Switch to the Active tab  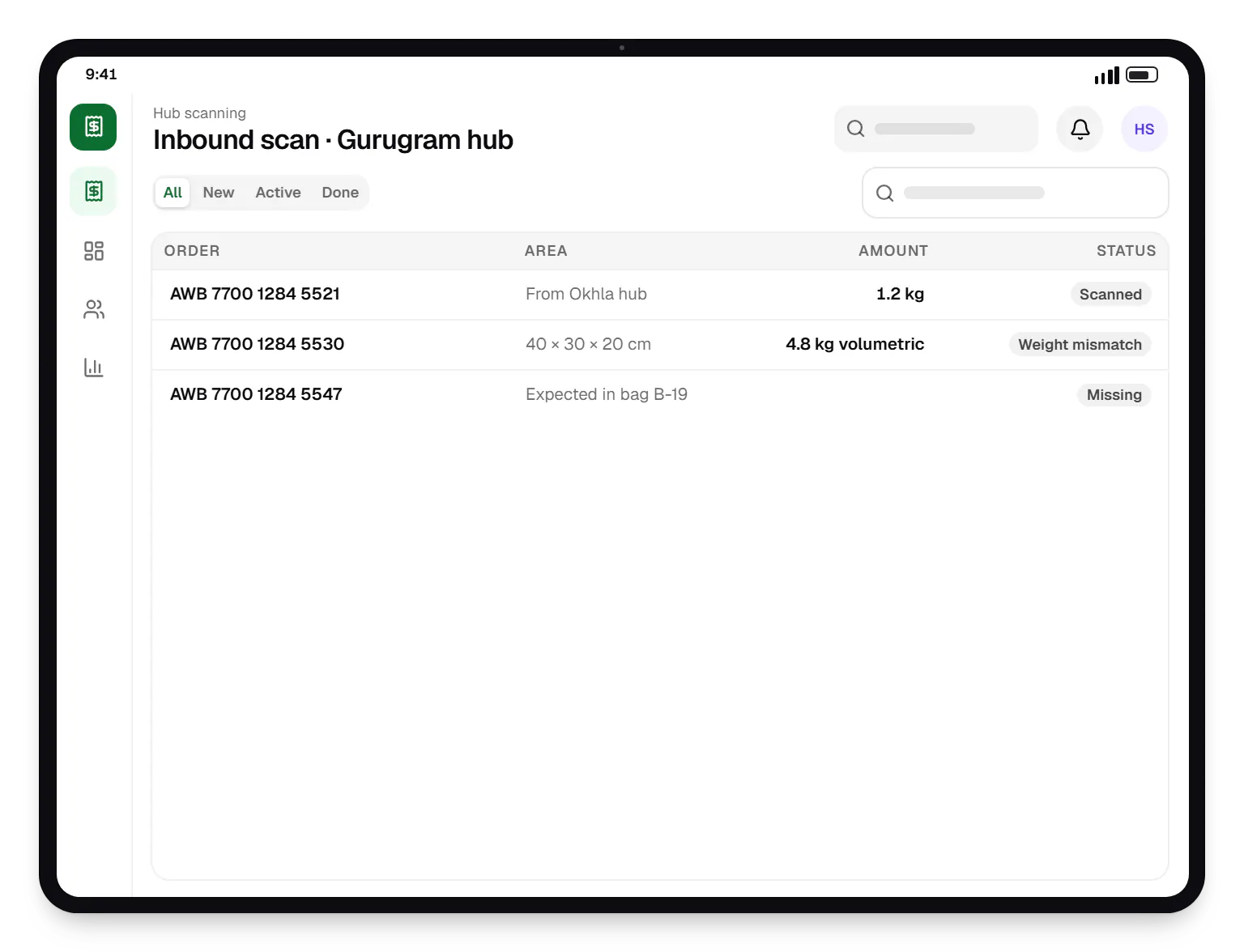click(278, 193)
